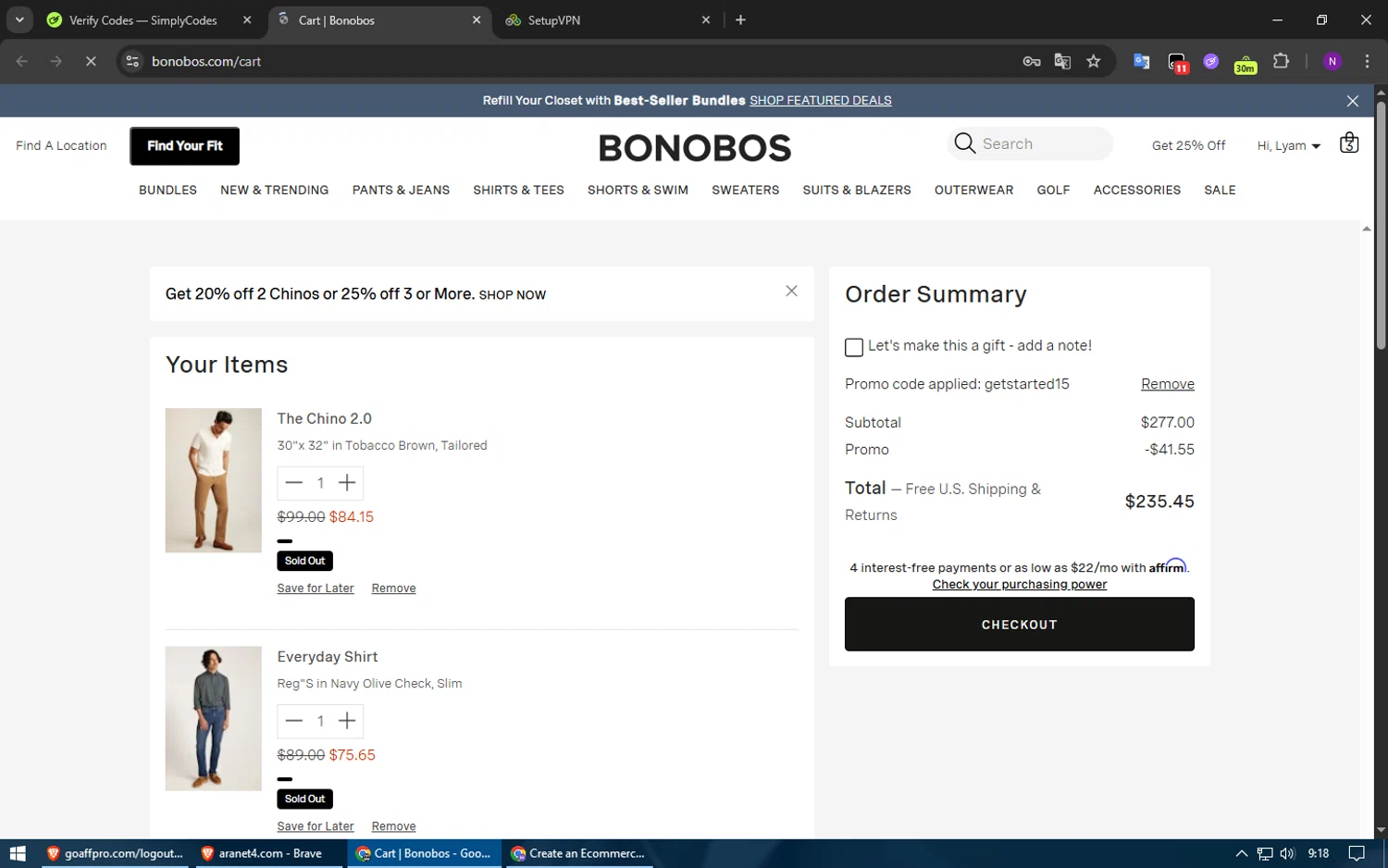This screenshot has height=868, width=1388.
Task: Close the Verify Codes SimplyCodes tab
Action: click(247, 19)
